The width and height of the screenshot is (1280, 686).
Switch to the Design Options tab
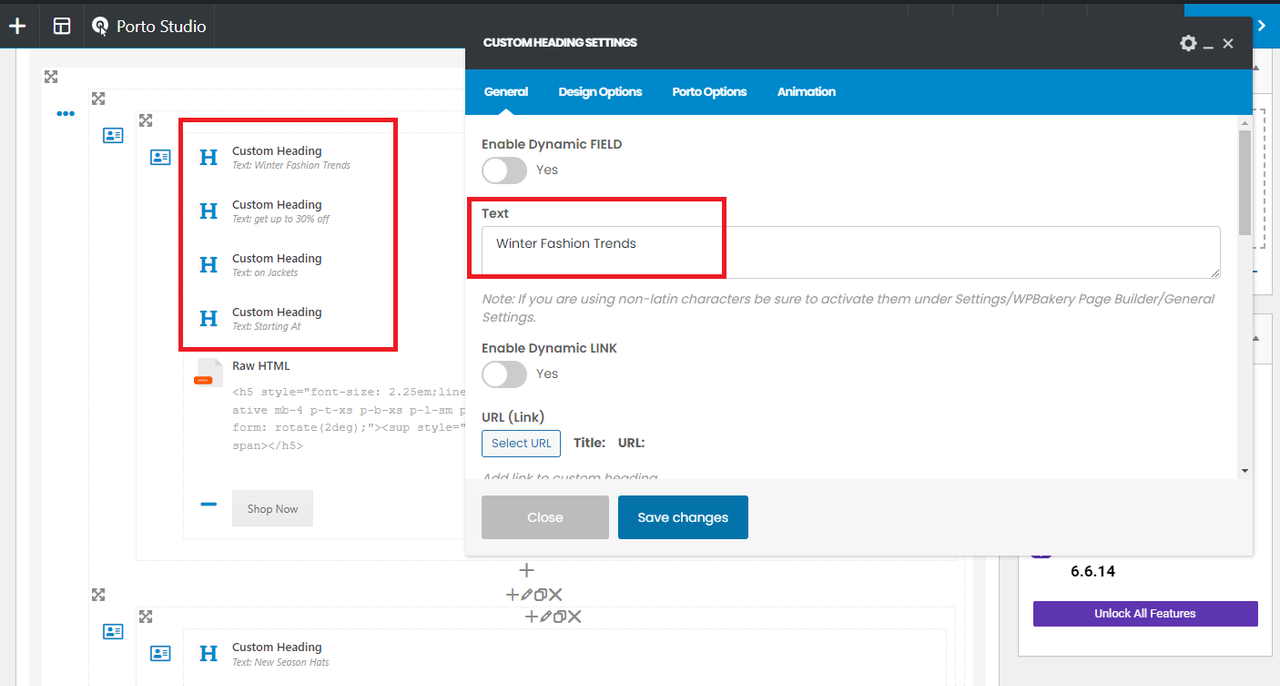pyautogui.click(x=600, y=91)
